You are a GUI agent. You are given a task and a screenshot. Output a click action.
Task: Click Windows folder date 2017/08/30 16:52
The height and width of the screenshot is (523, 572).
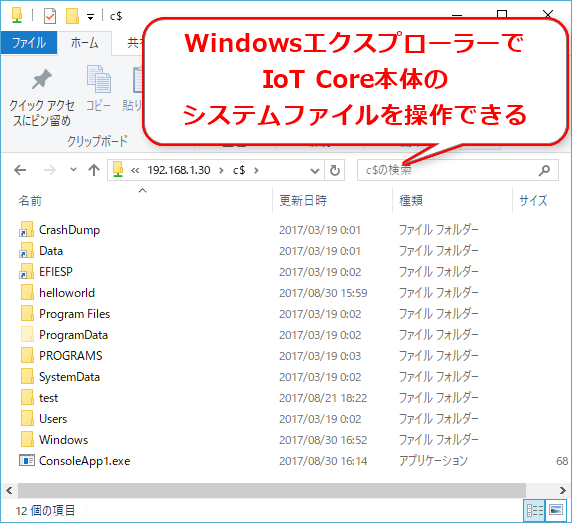click(323, 440)
